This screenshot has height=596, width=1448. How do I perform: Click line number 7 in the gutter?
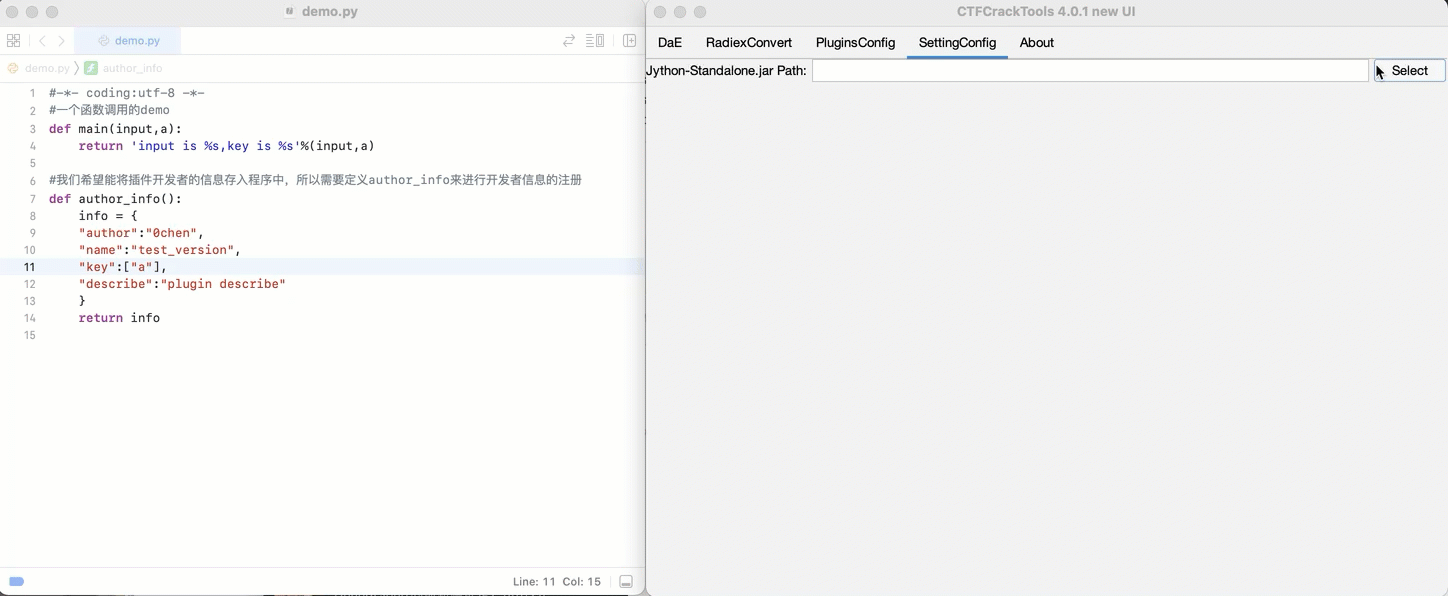pyautogui.click(x=32, y=198)
